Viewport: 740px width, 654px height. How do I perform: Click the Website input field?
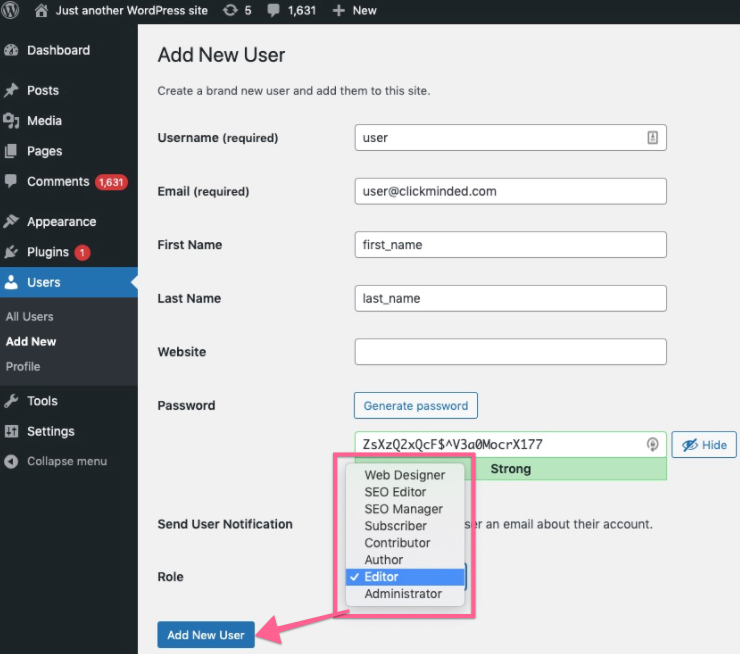click(510, 352)
